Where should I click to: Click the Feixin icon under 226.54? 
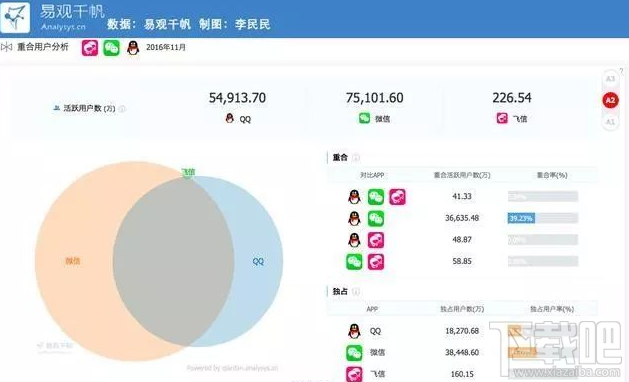coord(502,118)
